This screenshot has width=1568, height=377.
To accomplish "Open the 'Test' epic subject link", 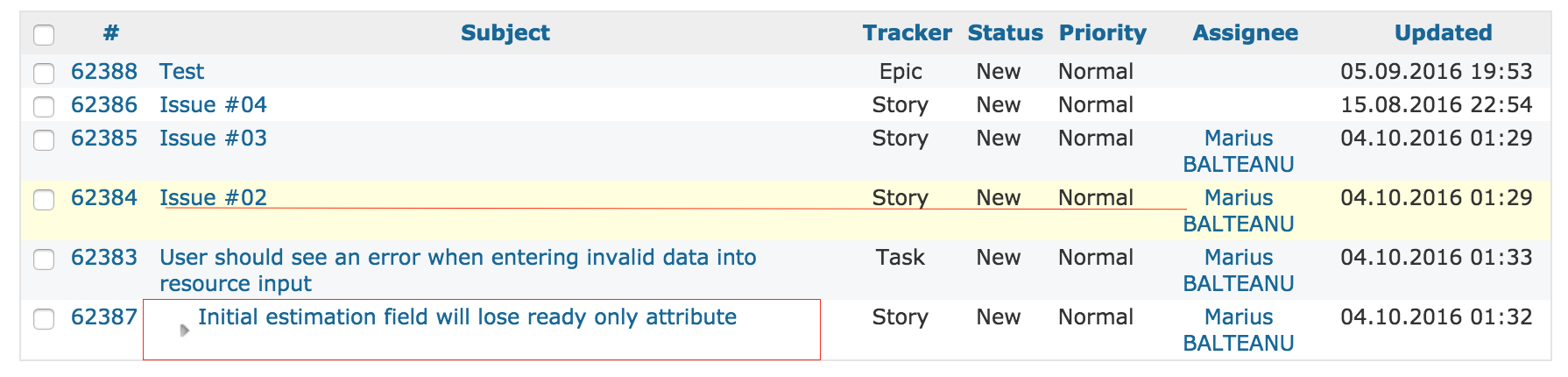I will [x=181, y=72].
